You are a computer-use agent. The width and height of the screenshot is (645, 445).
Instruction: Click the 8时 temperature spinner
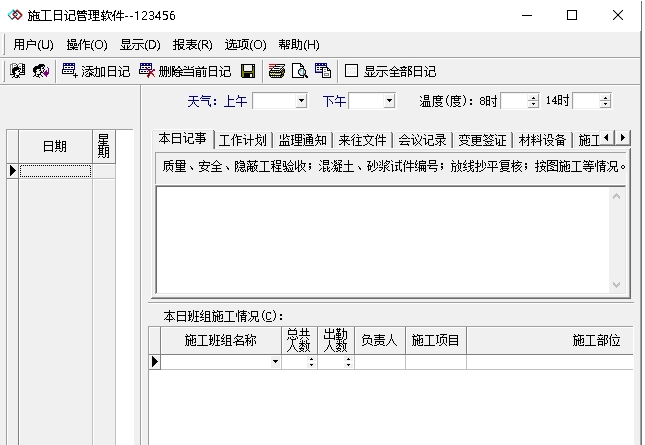(534, 101)
